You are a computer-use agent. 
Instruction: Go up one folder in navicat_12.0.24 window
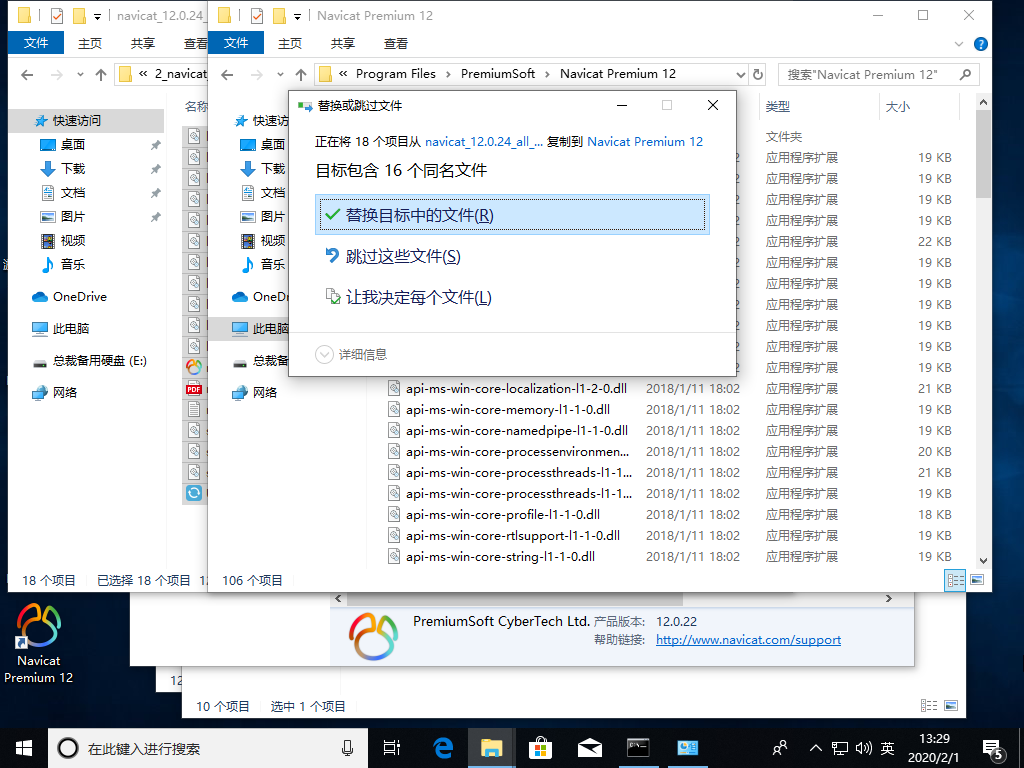101,74
